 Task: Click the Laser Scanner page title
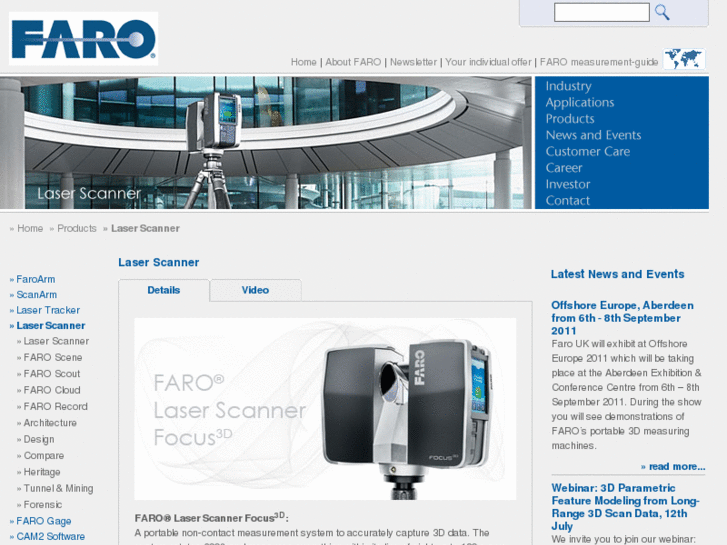tap(159, 263)
